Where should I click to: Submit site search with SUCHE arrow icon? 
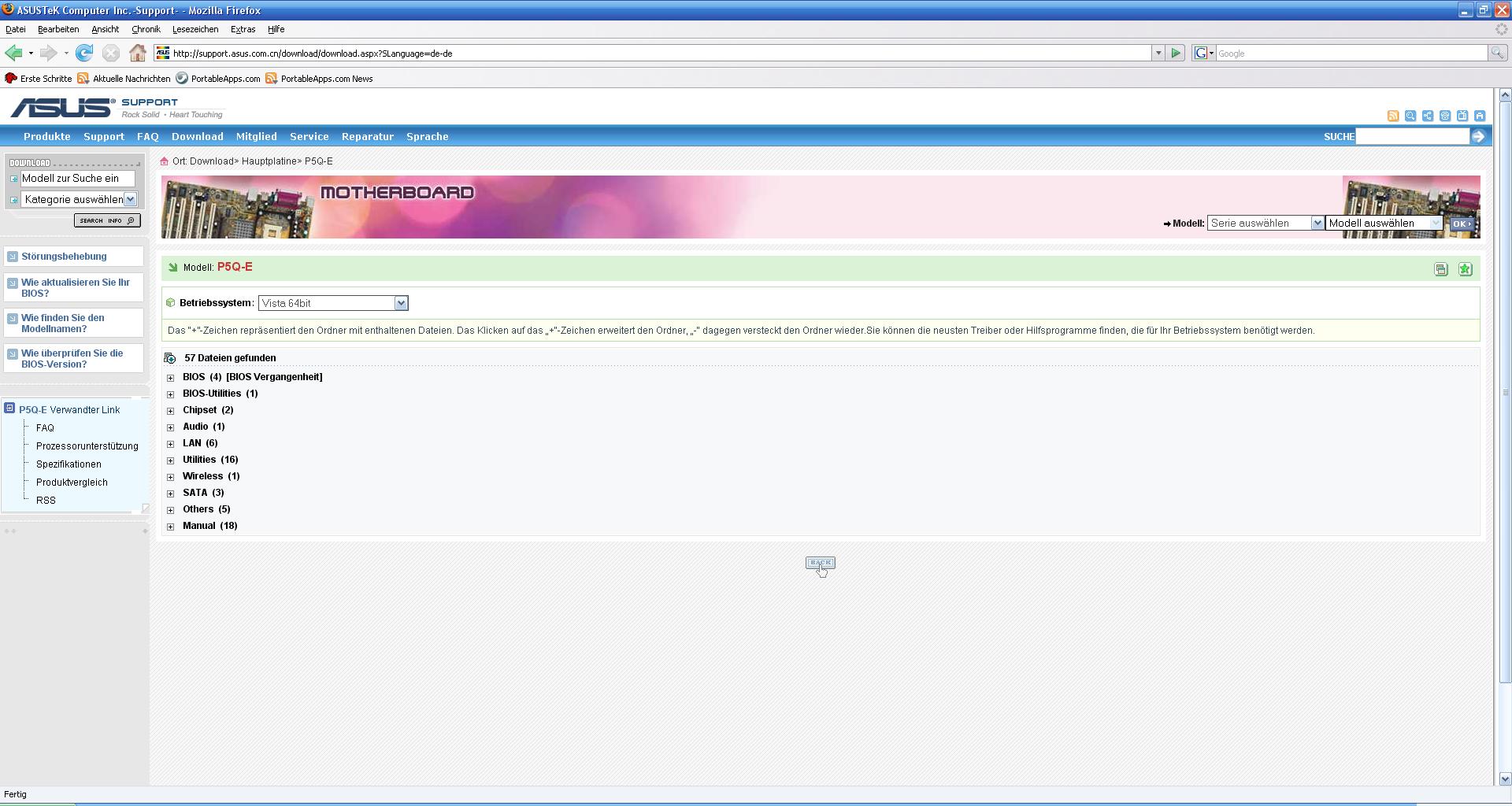pyautogui.click(x=1478, y=136)
